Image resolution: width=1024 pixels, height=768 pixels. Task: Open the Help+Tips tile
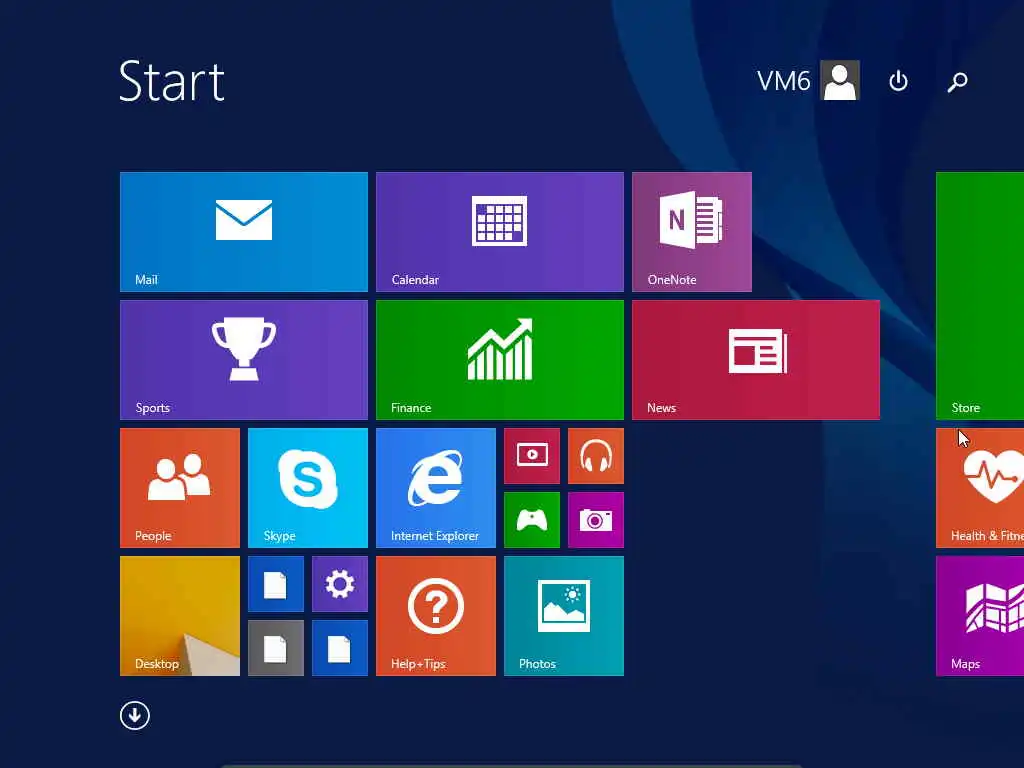click(x=436, y=616)
